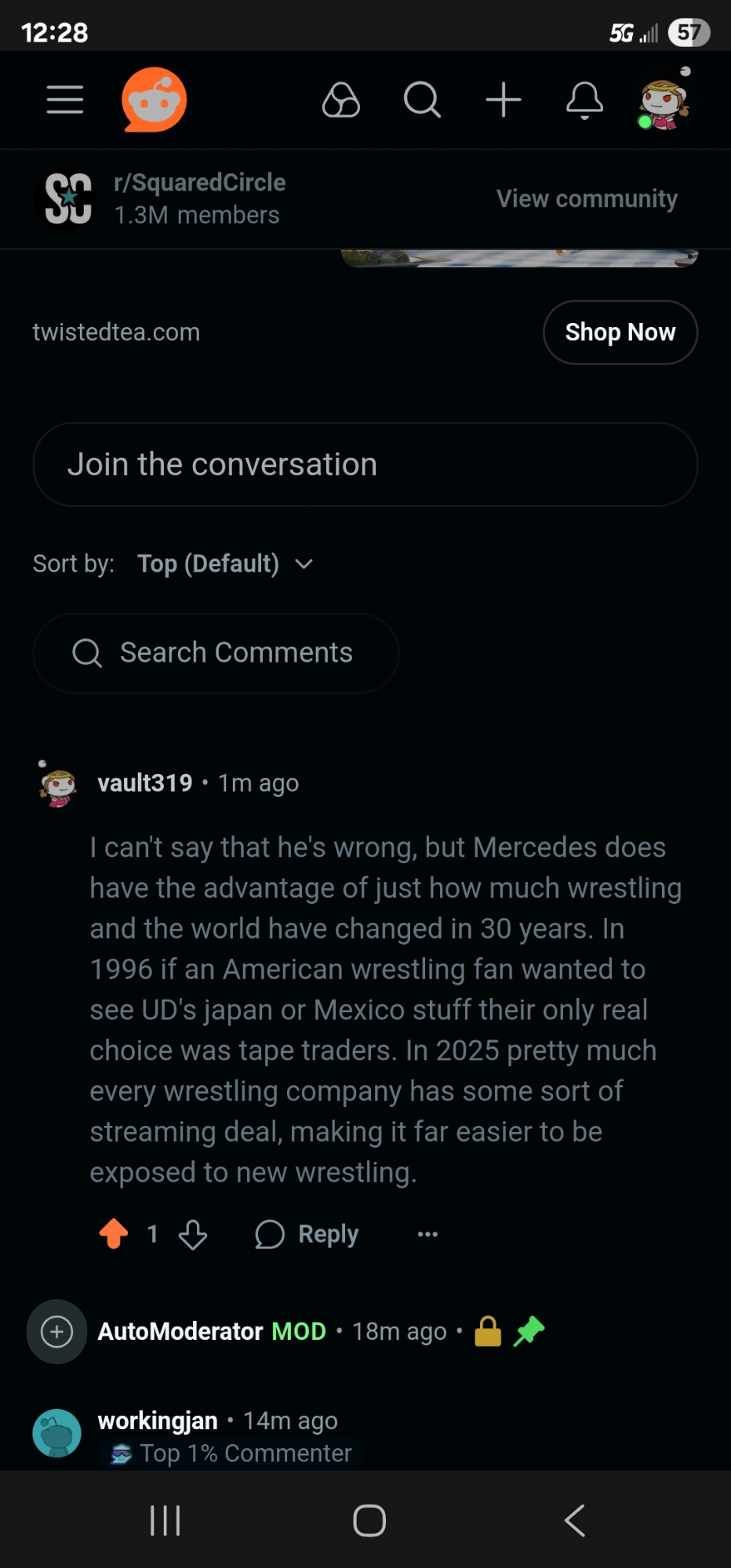Image resolution: width=731 pixels, height=1568 pixels.
Task: Tap Join the conversation box
Action: (x=365, y=464)
